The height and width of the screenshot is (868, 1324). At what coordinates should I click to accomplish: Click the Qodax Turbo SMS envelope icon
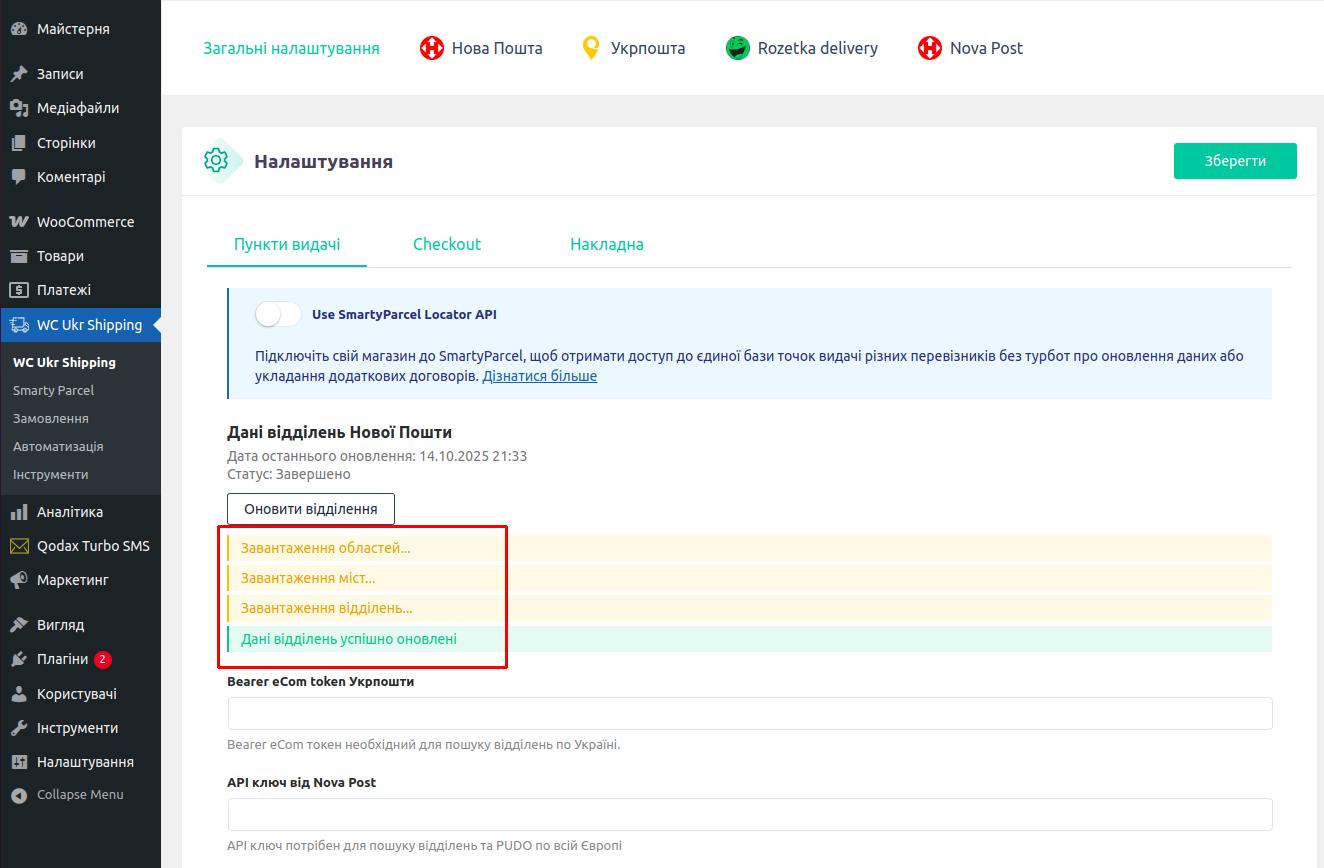point(19,546)
